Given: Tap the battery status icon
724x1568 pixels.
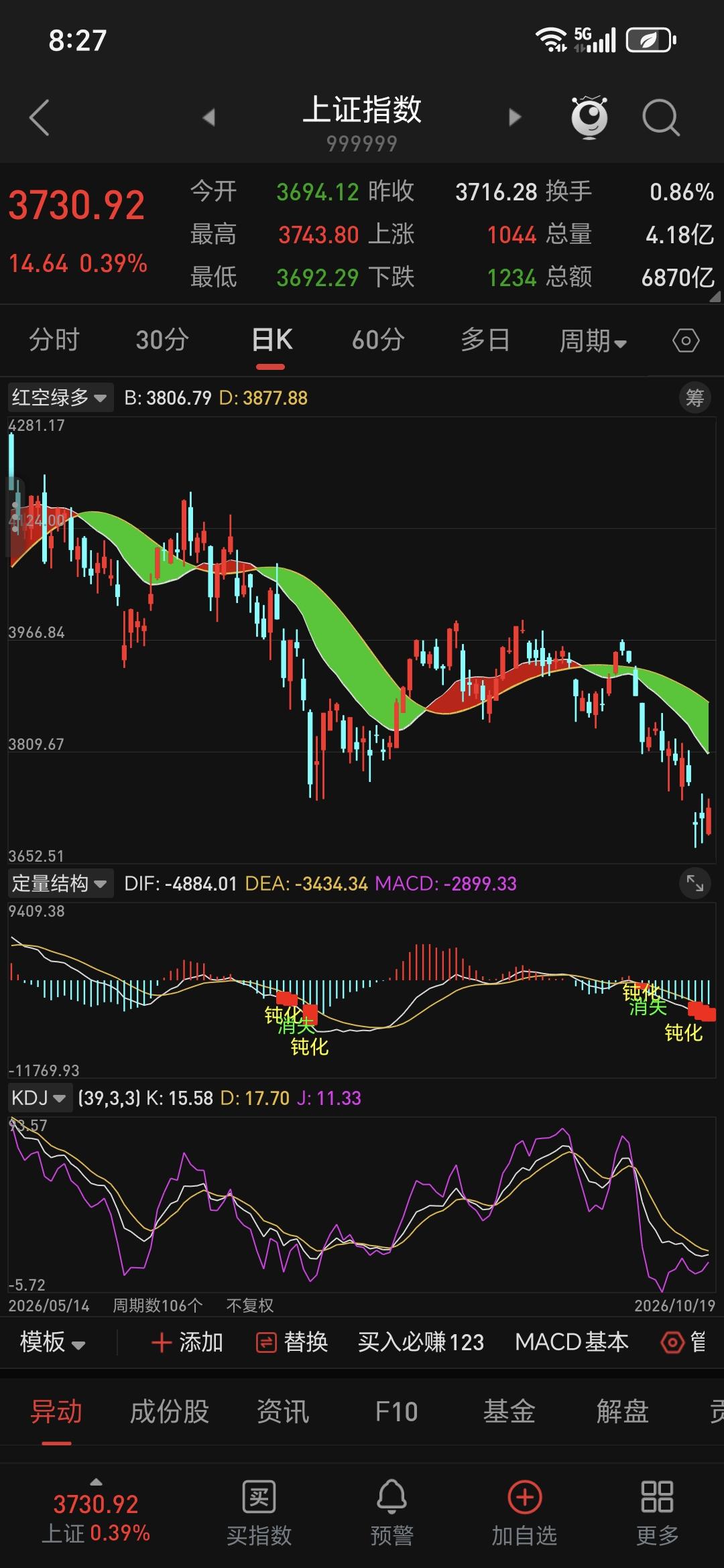Looking at the screenshot, I should pos(651,40).
